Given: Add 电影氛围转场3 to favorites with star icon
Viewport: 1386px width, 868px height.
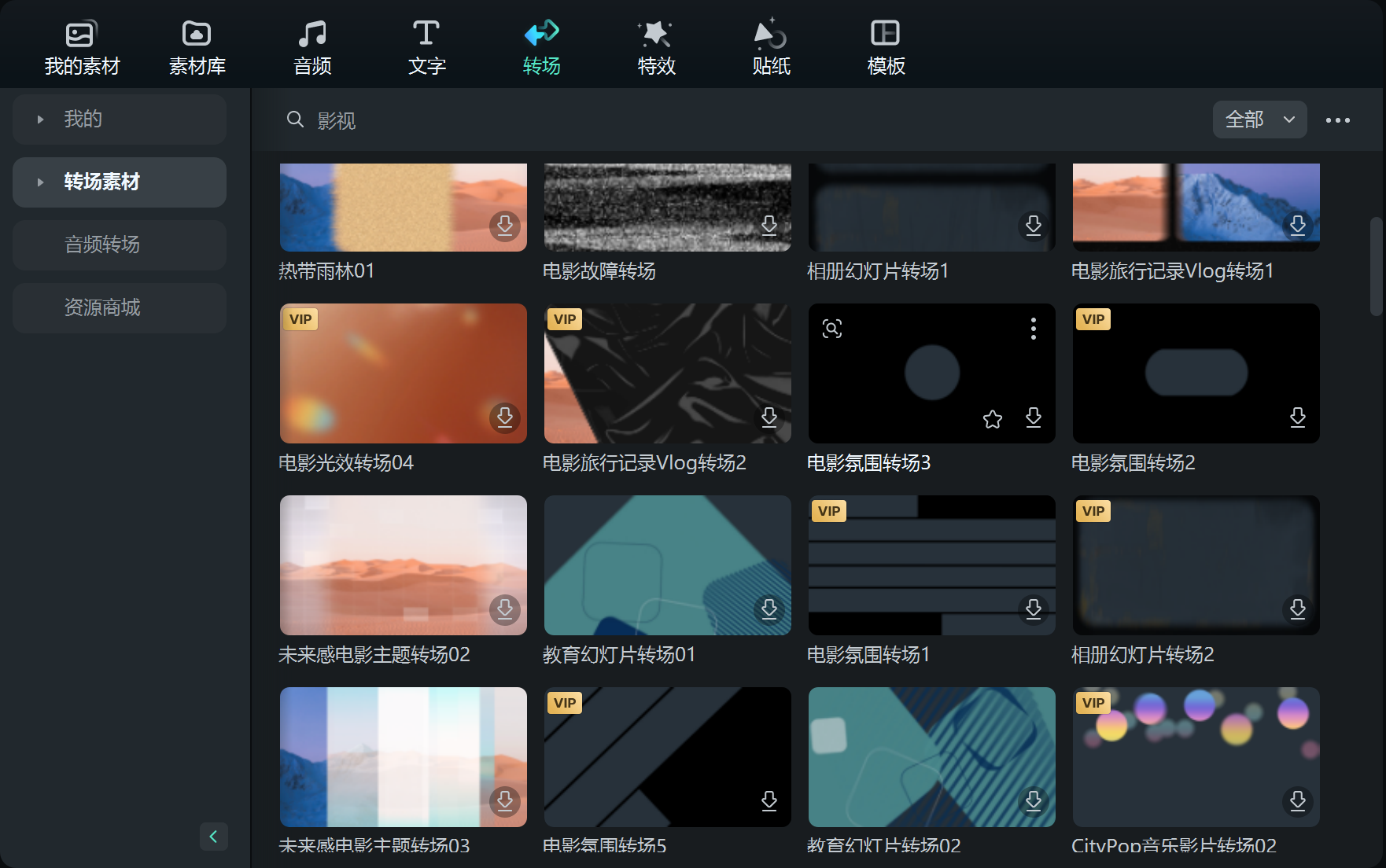Looking at the screenshot, I should 993,419.
